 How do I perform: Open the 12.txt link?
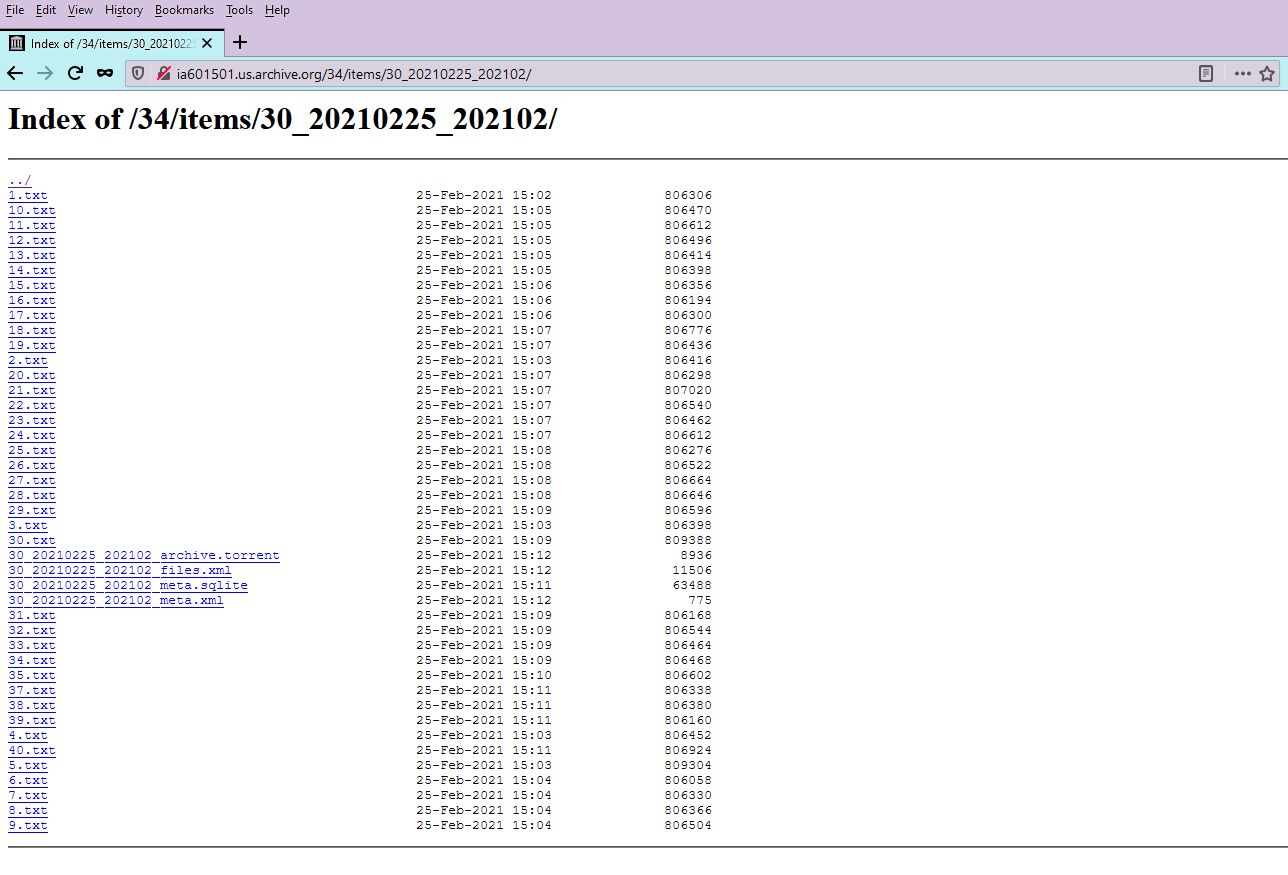point(32,240)
